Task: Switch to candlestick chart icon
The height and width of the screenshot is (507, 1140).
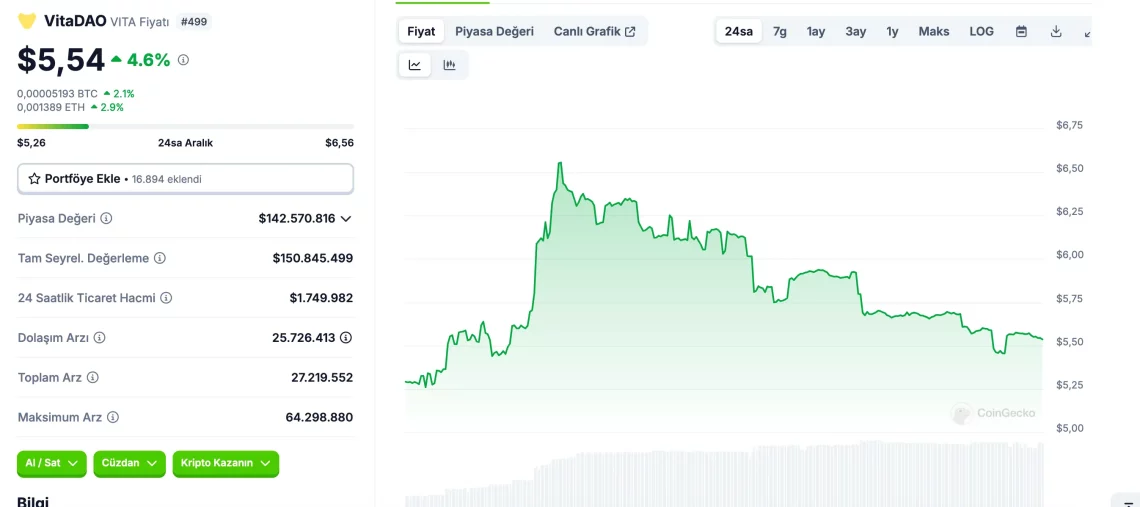Action: 450,65
